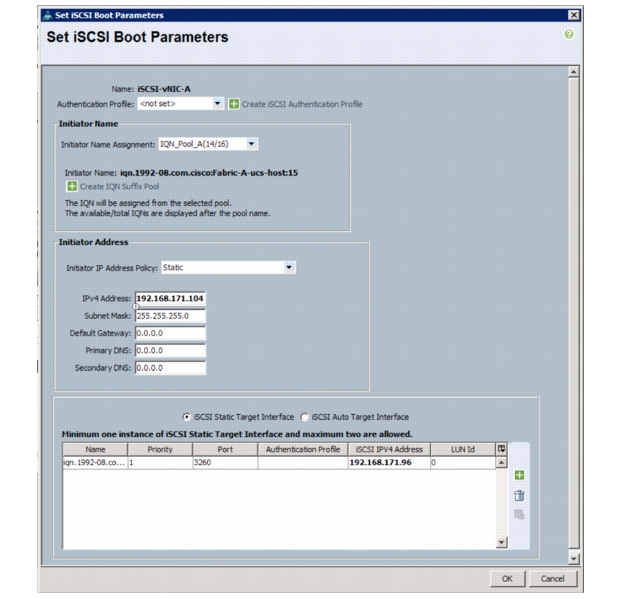The height and width of the screenshot is (599, 640).
Task: Click the dialog scrollbar up arrow
Action: click(573, 72)
